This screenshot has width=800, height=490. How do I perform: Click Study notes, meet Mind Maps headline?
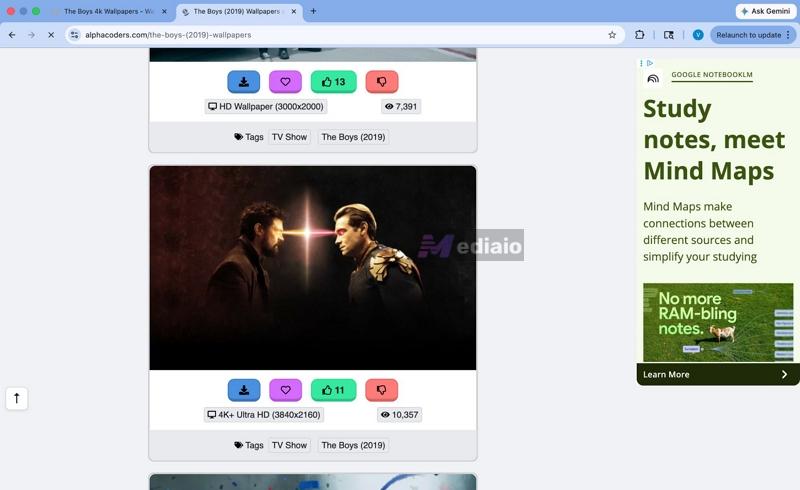714,139
